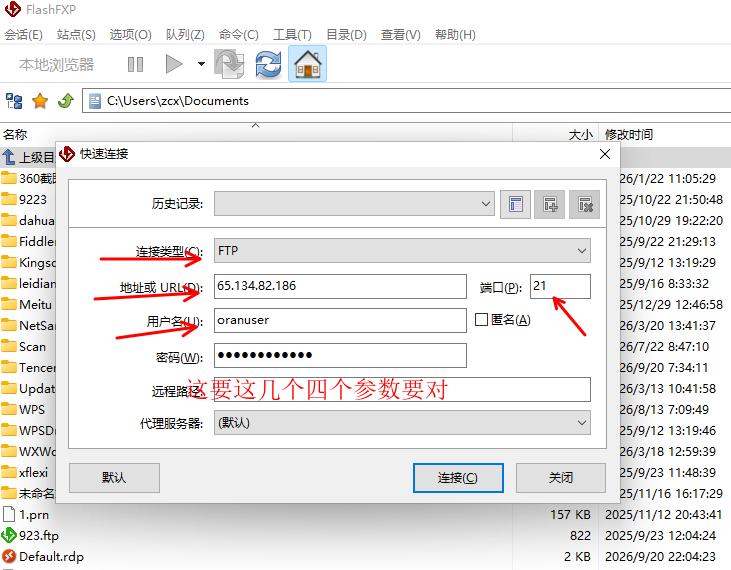The height and width of the screenshot is (570, 731).
Task: Select the 1.prn file
Action: click(34, 515)
